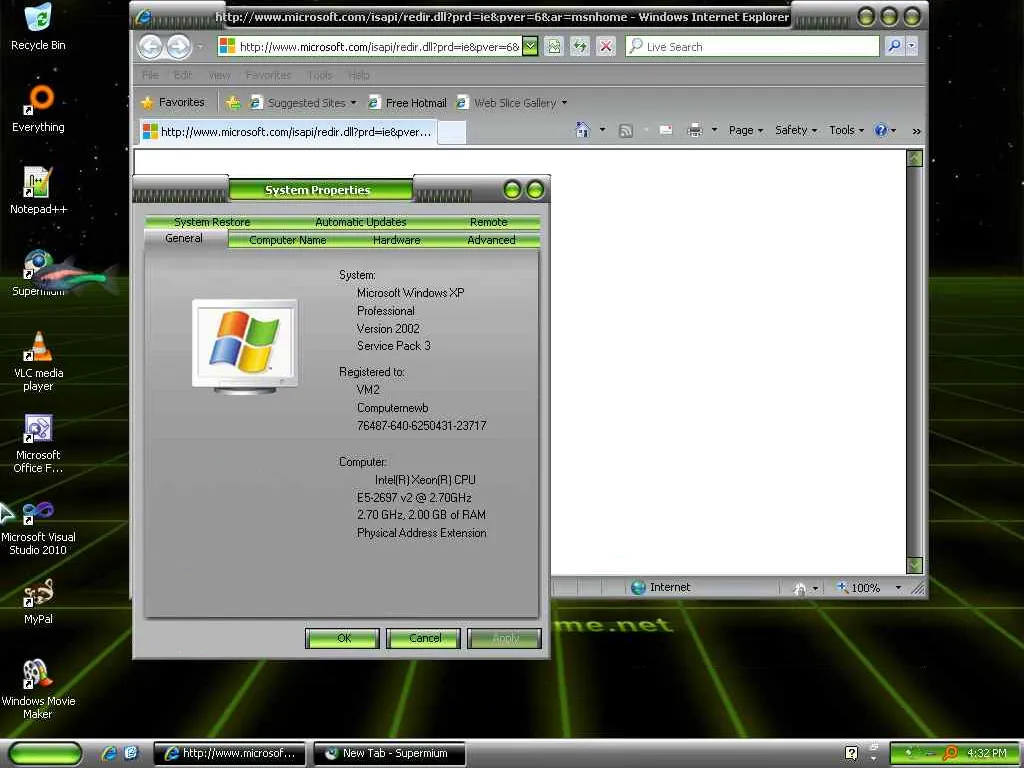Viewport: 1024px width, 768px height.
Task: Switch to the System Restore tab
Action: click(x=212, y=222)
